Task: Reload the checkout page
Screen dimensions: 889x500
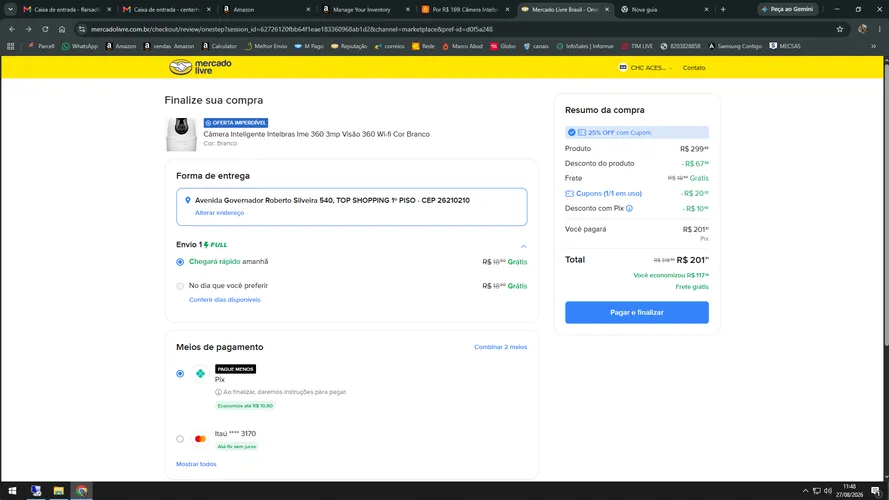Action: pyautogui.click(x=45, y=29)
